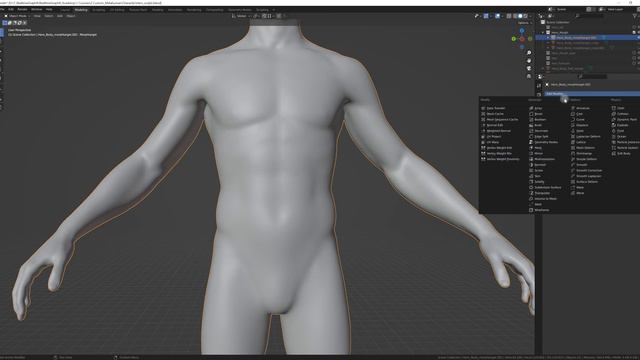The height and width of the screenshot is (360, 640).
Task: Expand the selected Hero_Body object row
Action: 548,38
